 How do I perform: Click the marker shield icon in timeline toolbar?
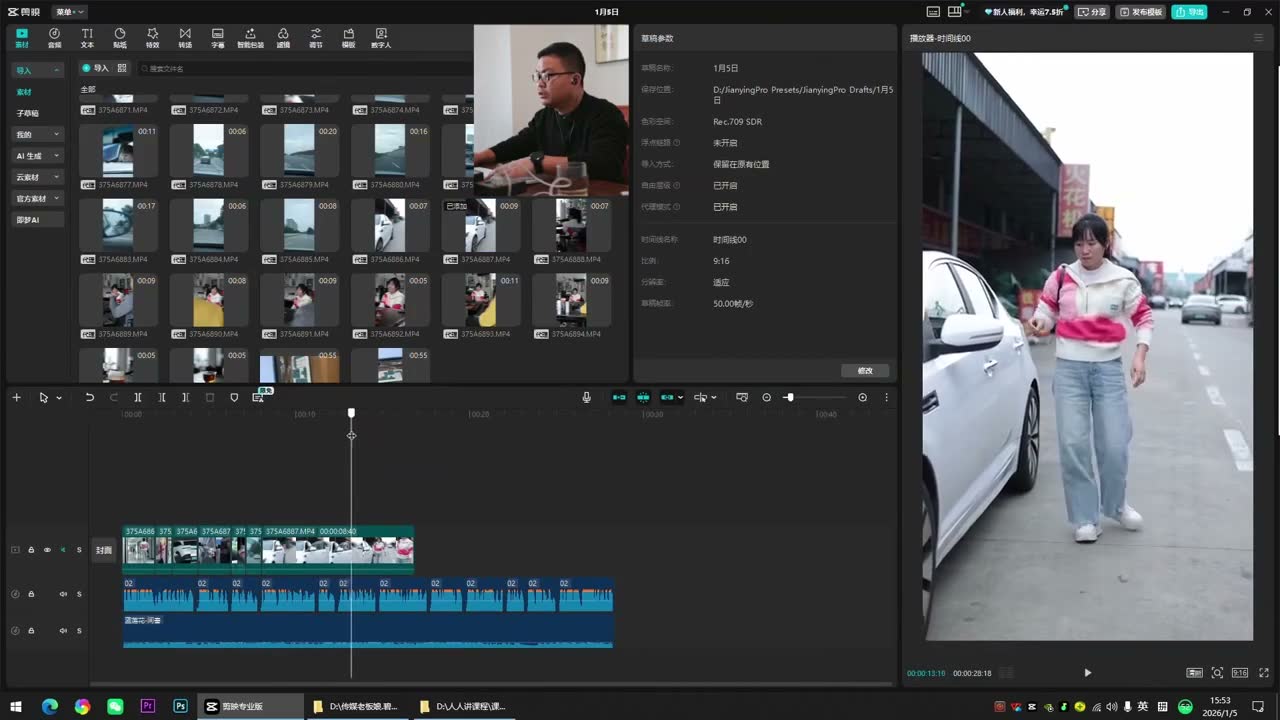[x=234, y=397]
